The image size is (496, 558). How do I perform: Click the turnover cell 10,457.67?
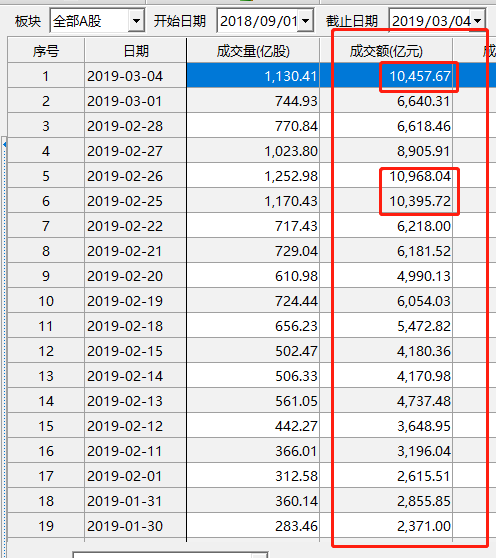[386, 76]
